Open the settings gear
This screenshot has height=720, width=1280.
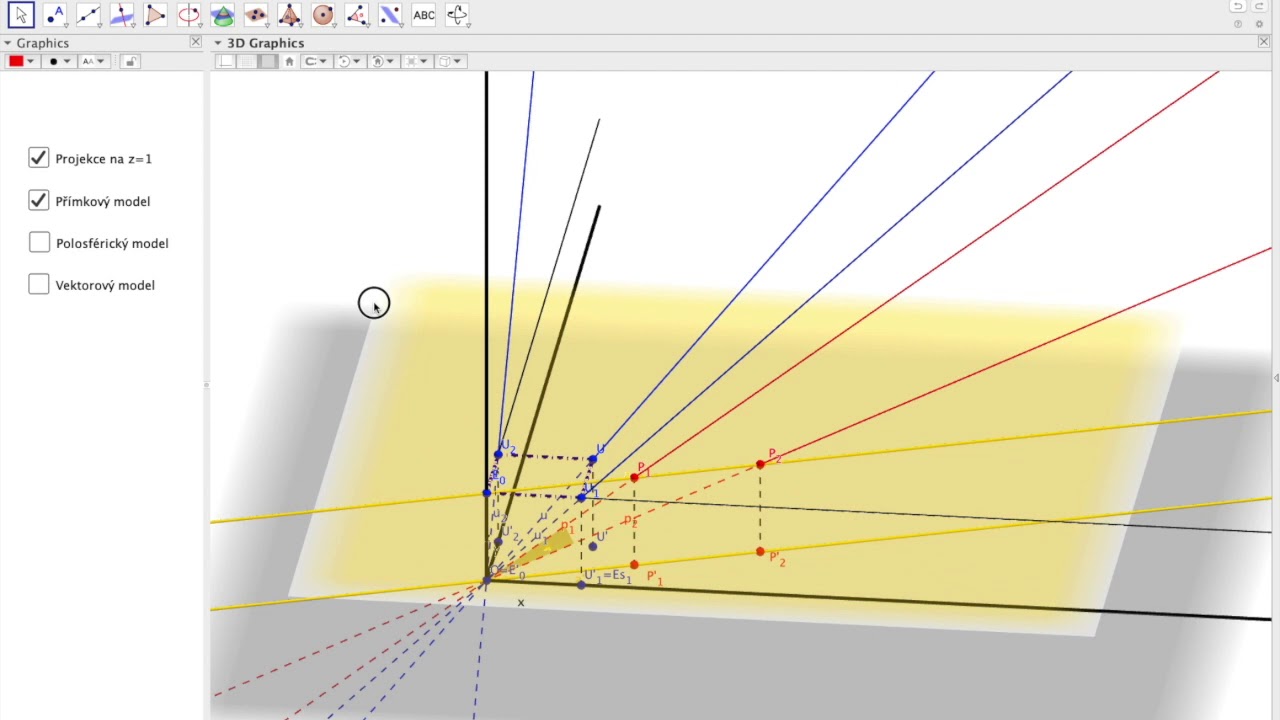pyautogui.click(x=1259, y=24)
